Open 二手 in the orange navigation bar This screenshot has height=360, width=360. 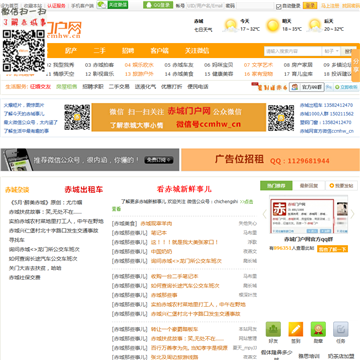coord(99,51)
